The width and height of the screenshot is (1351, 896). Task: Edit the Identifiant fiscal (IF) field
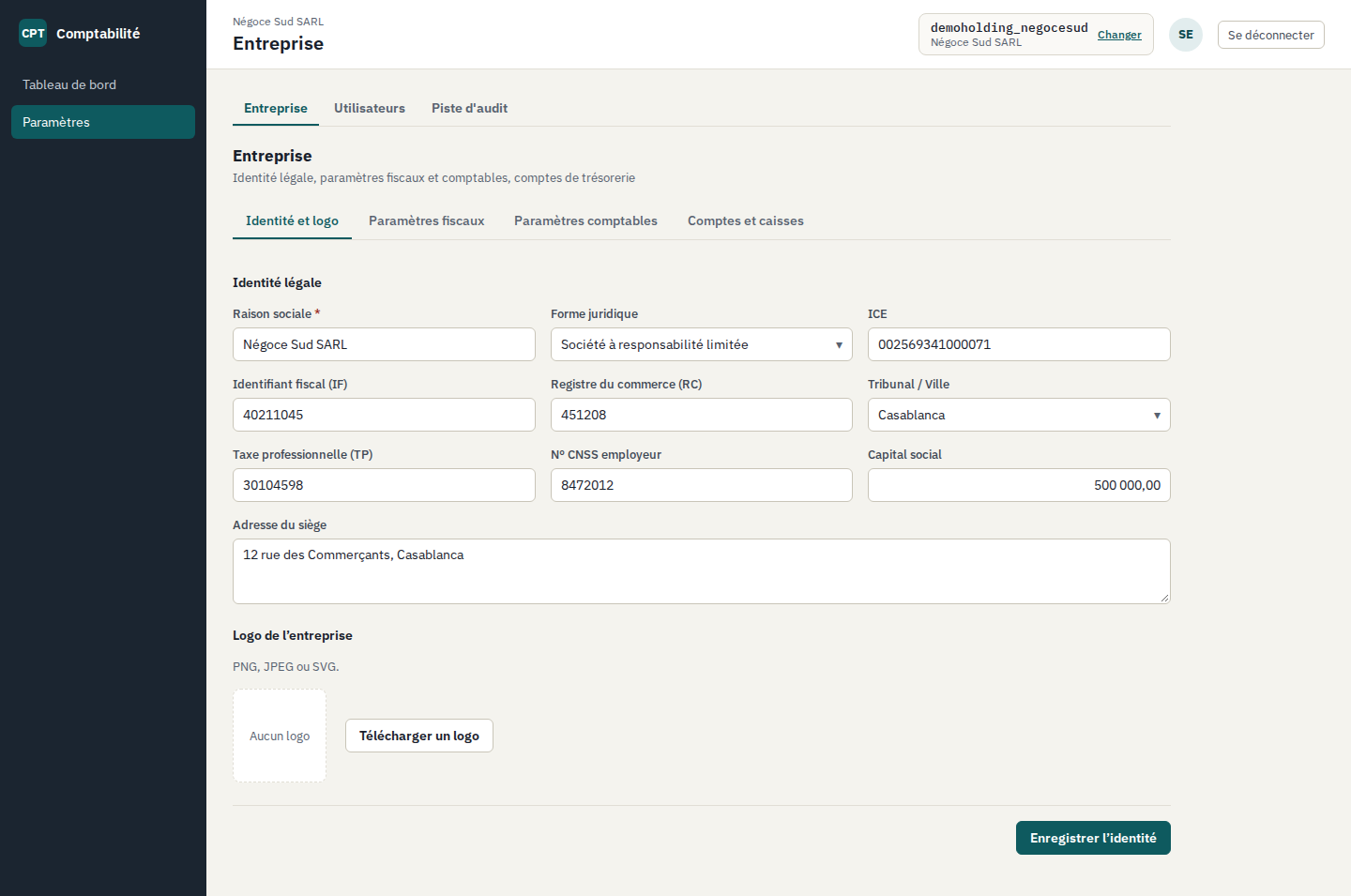pos(384,415)
